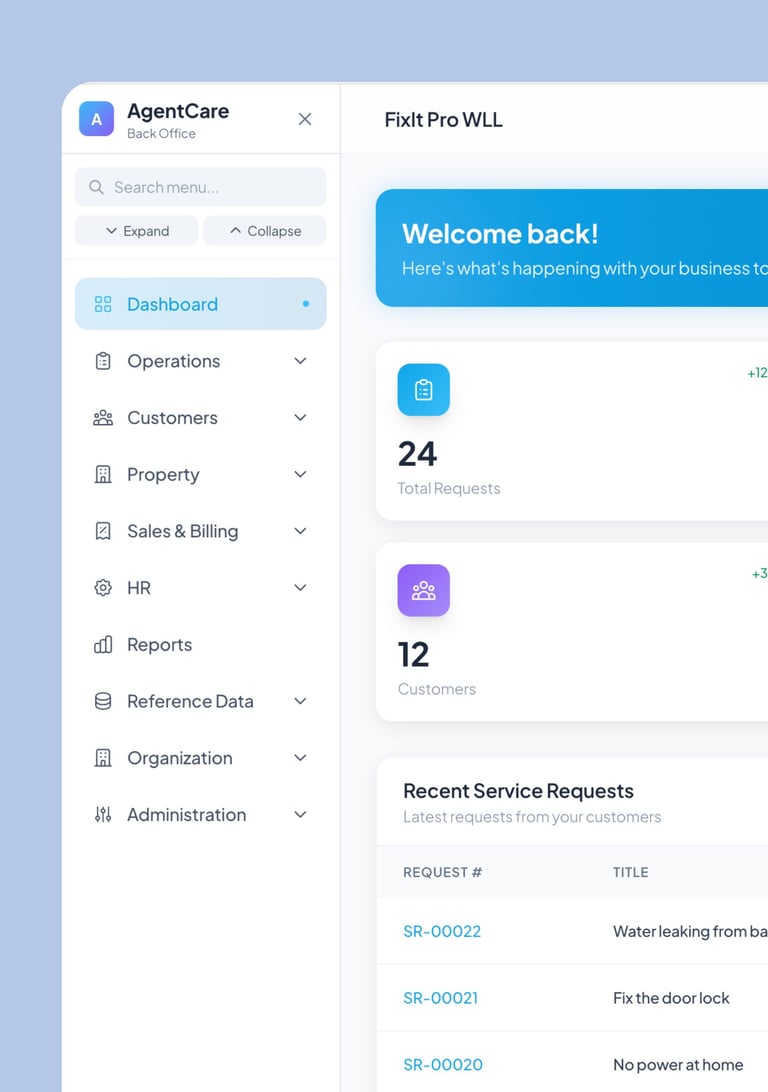Viewport: 768px width, 1092px height.
Task: Open request link SR-00022
Action: tap(442, 931)
